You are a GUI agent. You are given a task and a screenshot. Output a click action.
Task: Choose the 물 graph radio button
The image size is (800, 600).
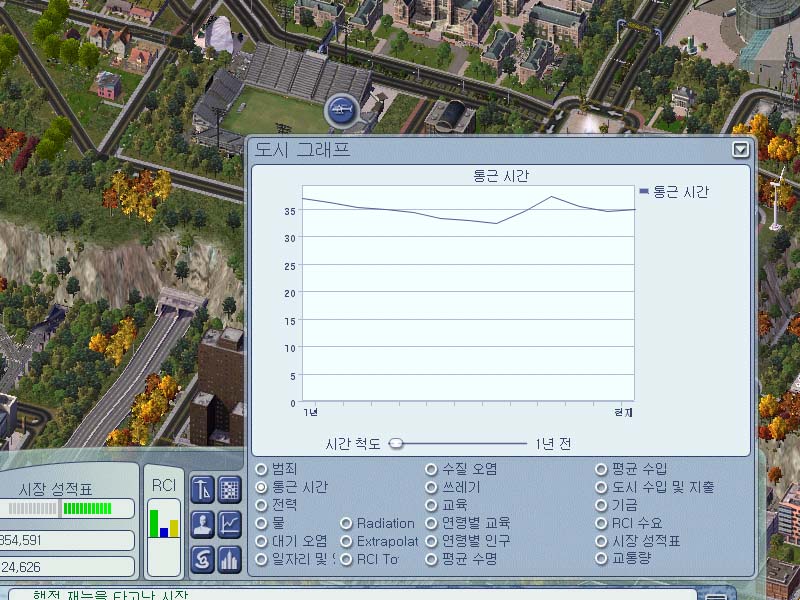(261, 523)
